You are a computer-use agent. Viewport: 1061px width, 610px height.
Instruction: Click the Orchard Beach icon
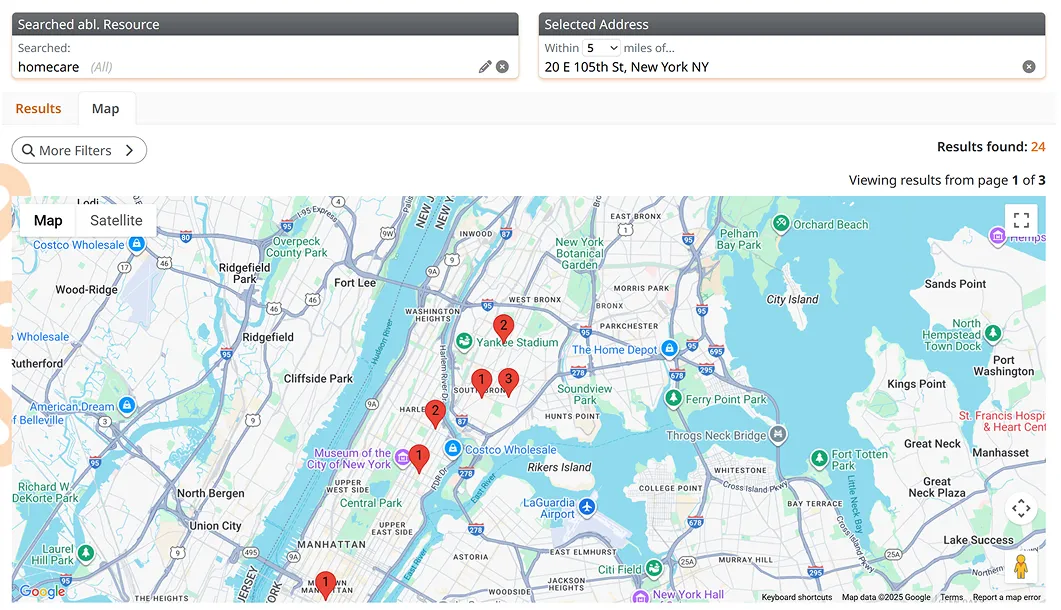(x=781, y=223)
